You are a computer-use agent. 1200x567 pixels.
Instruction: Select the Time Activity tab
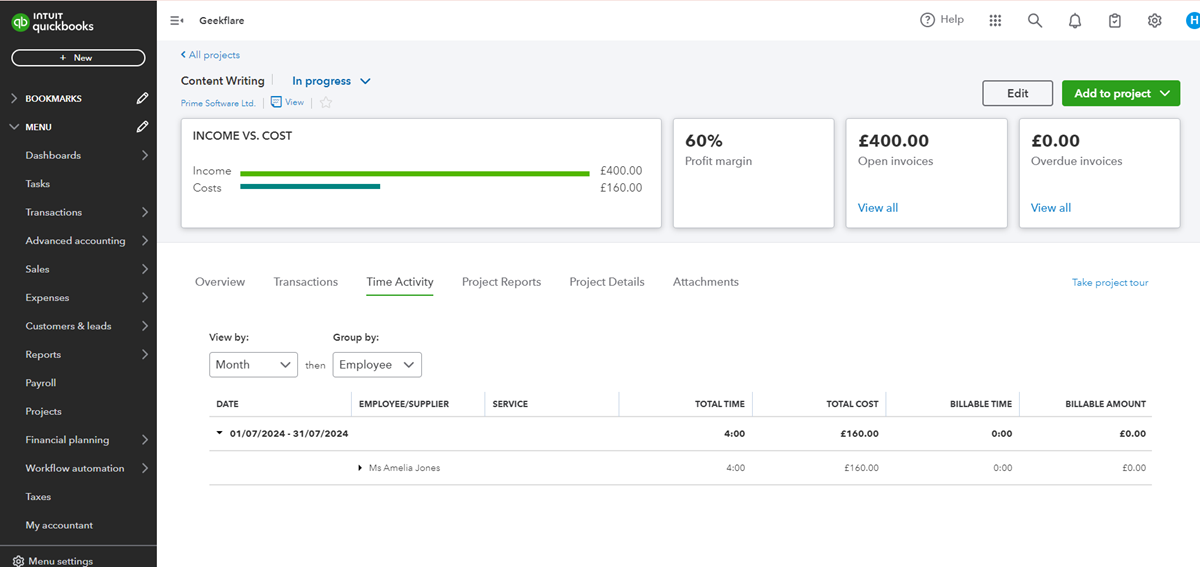point(400,282)
